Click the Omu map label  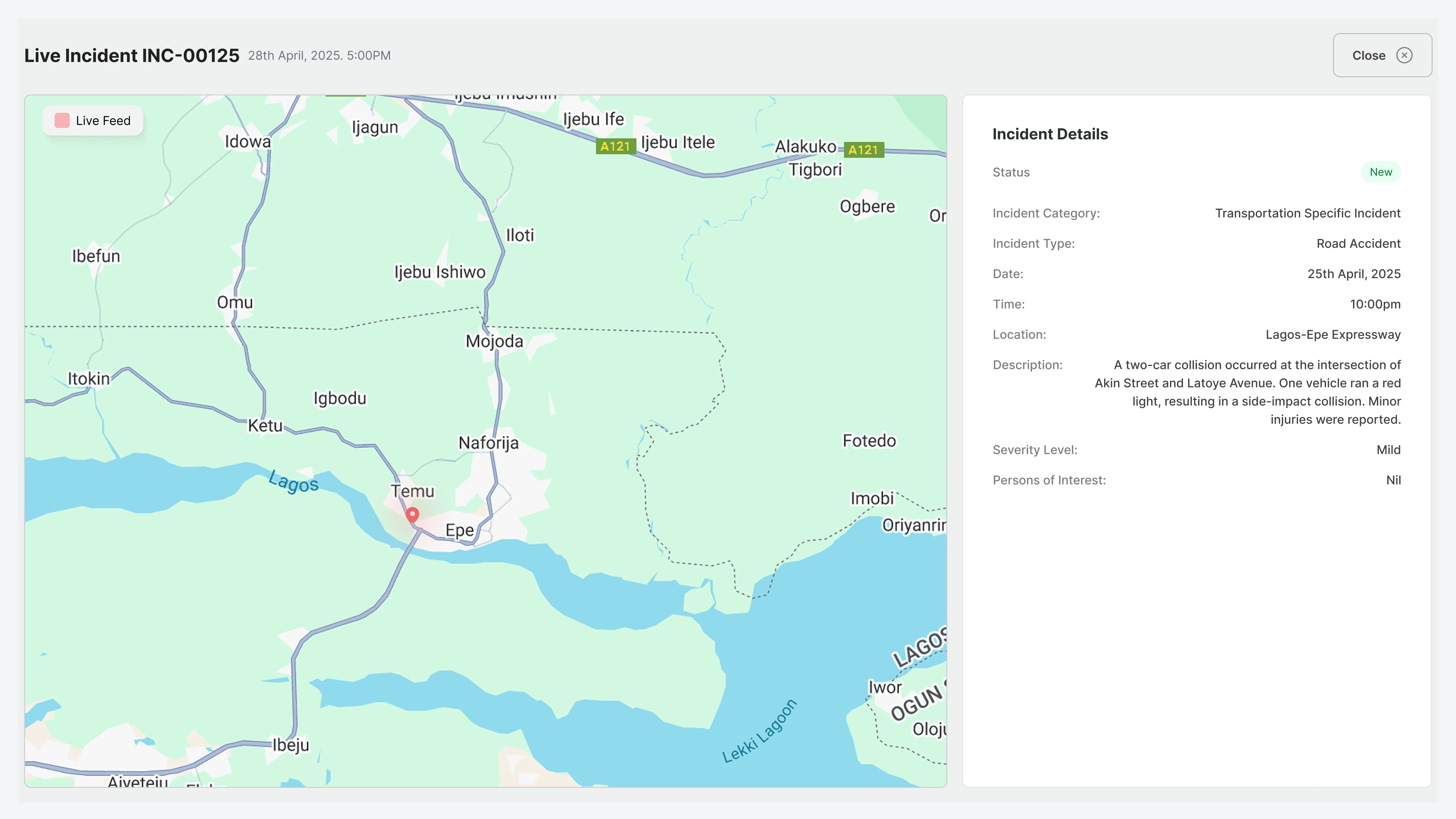click(235, 302)
